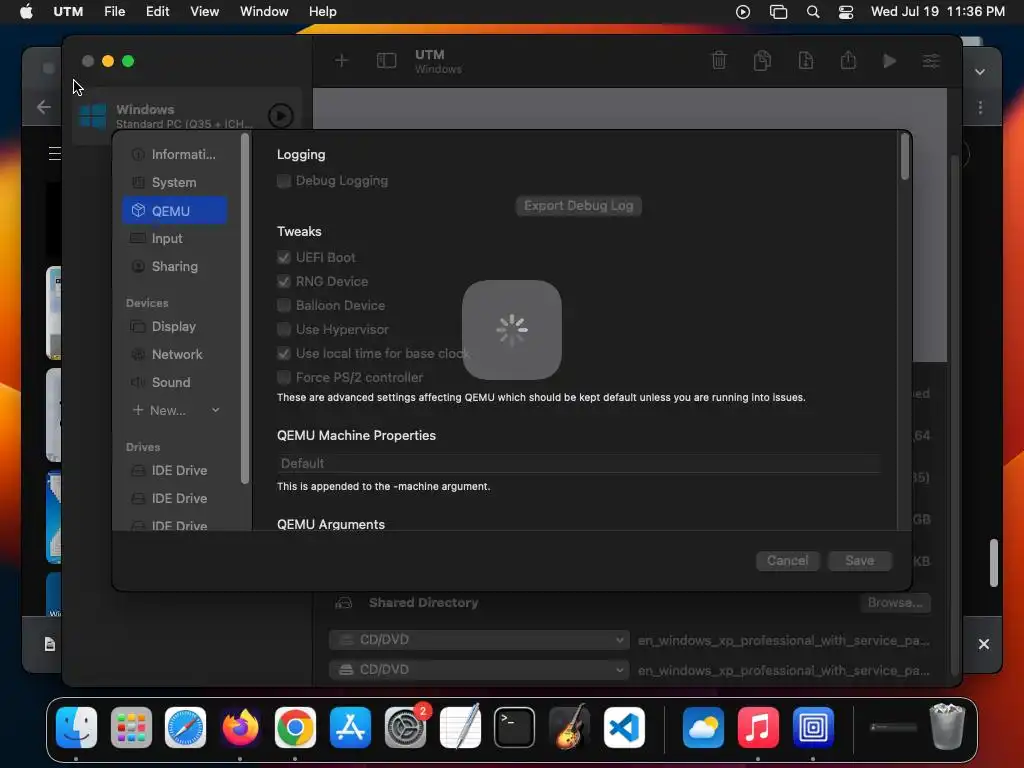Click the Cancel button
Viewport: 1024px width, 768px height.
(787, 561)
